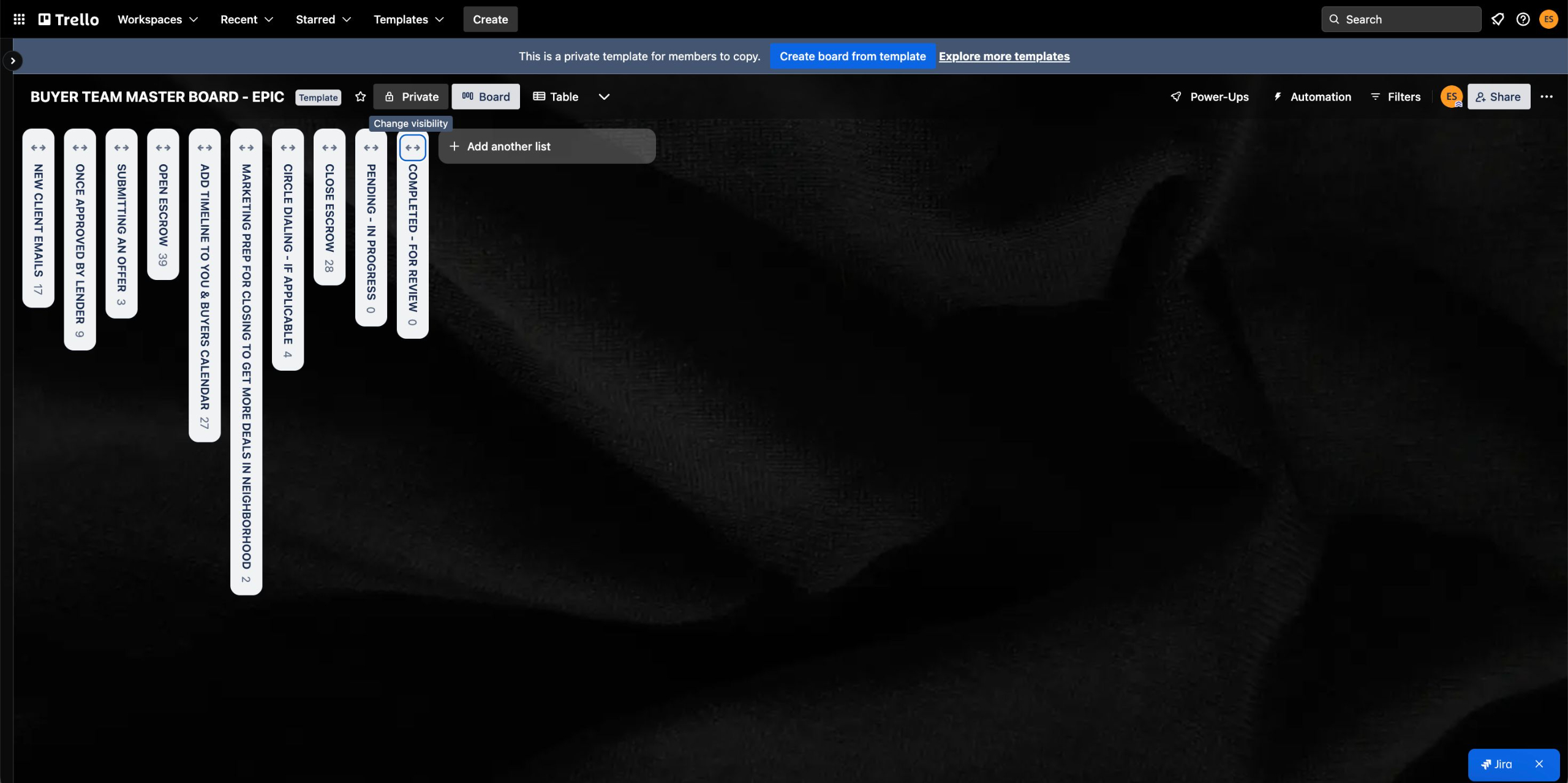The image size is (1568, 783).
Task: Open the ES account avatar menu
Action: click(x=1548, y=19)
